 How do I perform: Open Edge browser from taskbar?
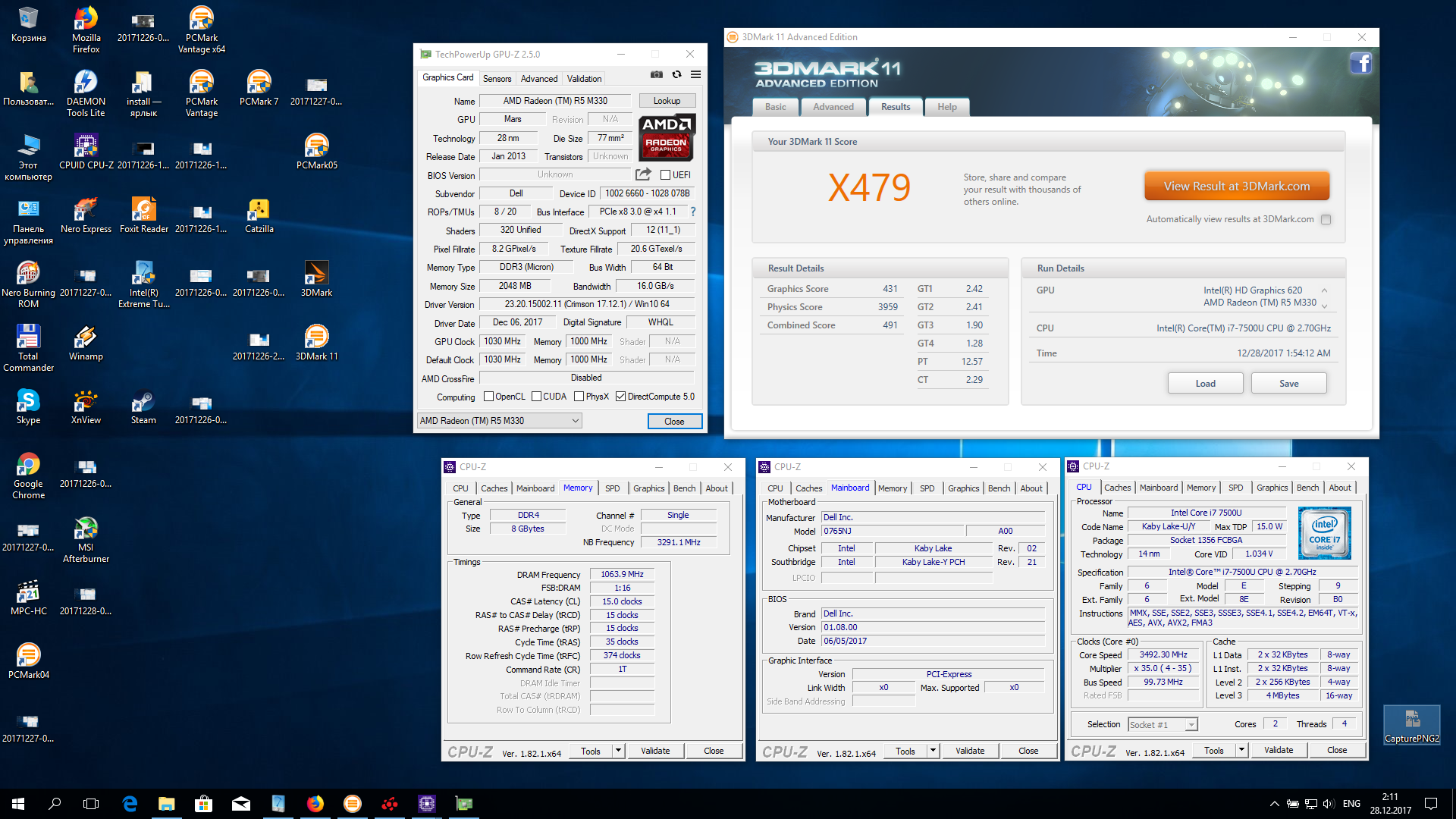click(130, 804)
